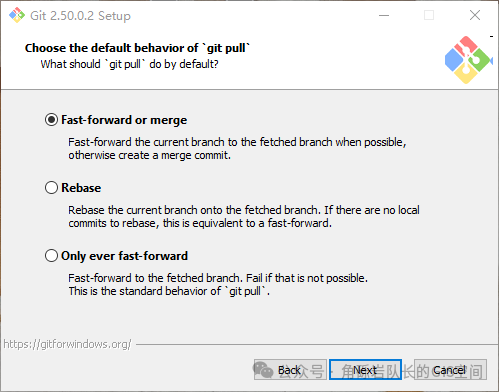Go Back to previous setup page
The image size is (499, 392).
tap(290, 370)
